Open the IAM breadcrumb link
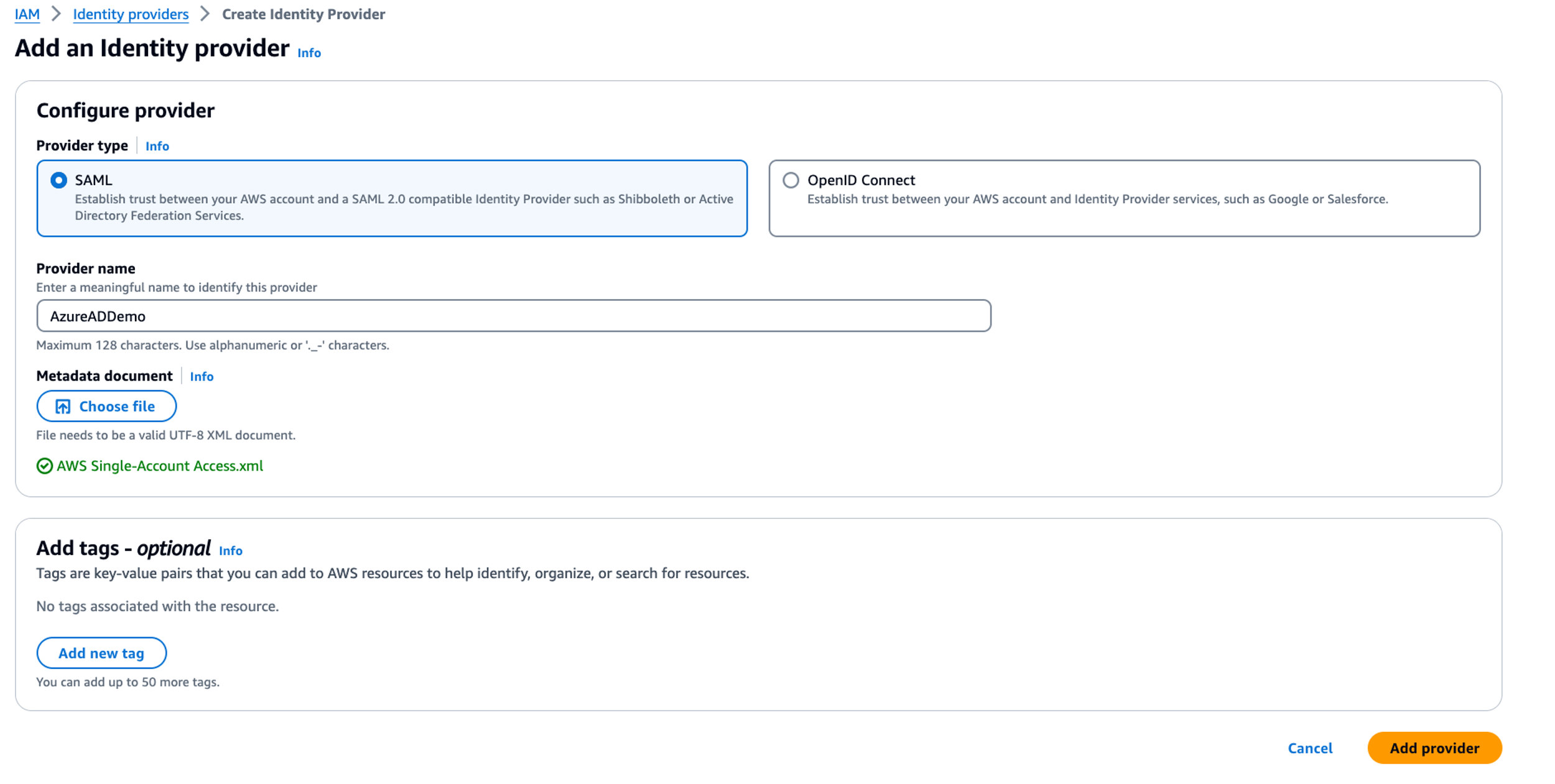The image size is (1555, 784). tap(27, 14)
